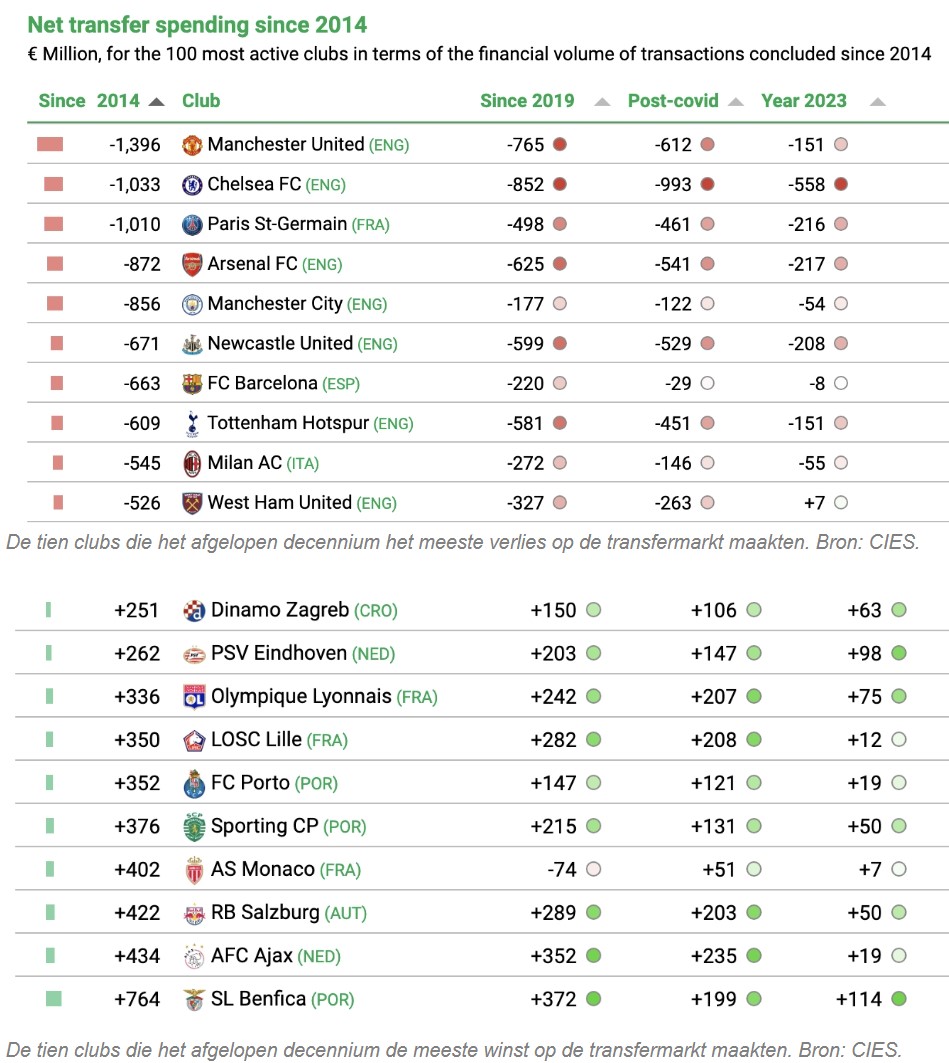Click Manchester United's red spending bar
Viewport: 949px width, 1063px height.
pos(49,144)
